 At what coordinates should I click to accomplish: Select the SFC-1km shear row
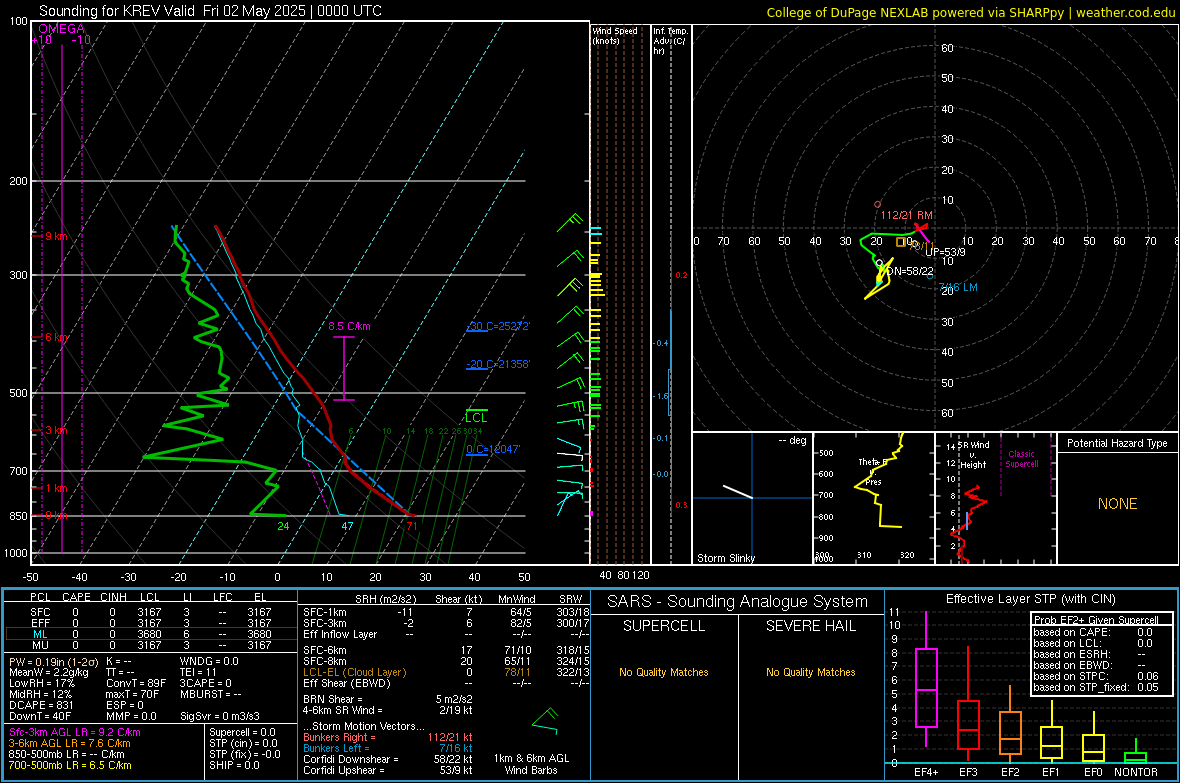(446, 612)
